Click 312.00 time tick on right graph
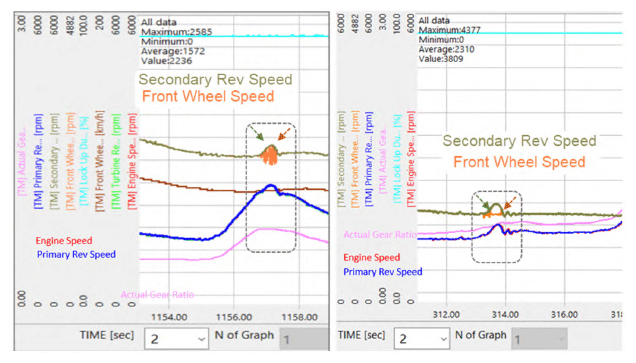 (x=446, y=315)
